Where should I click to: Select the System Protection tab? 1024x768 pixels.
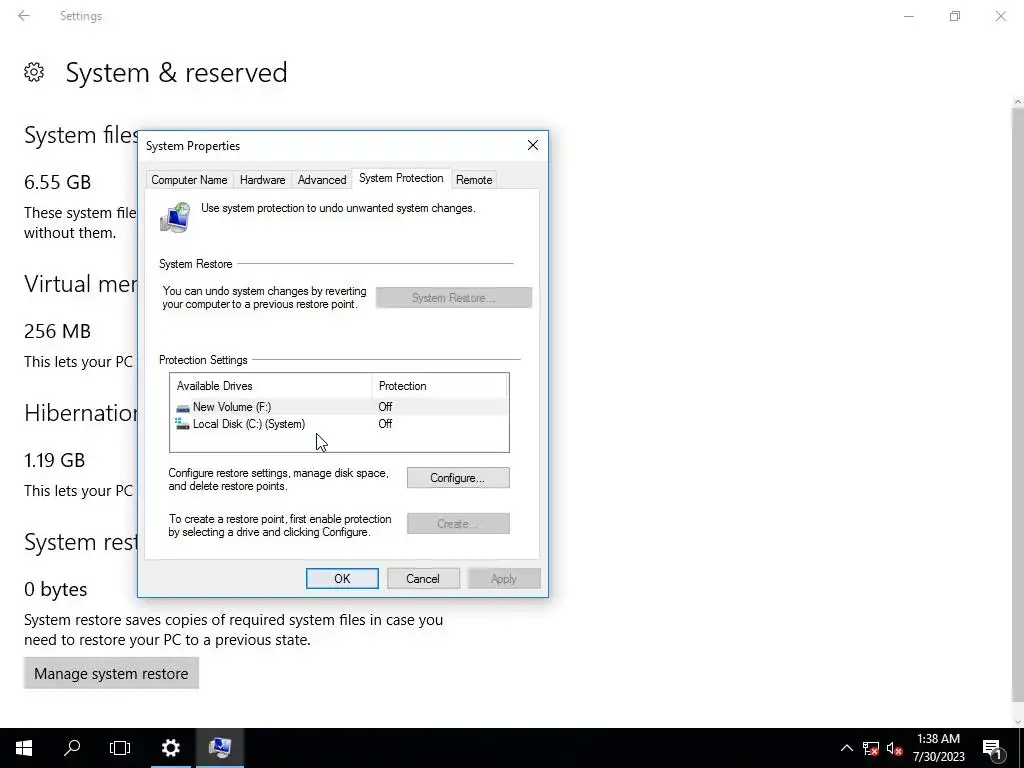(x=401, y=178)
